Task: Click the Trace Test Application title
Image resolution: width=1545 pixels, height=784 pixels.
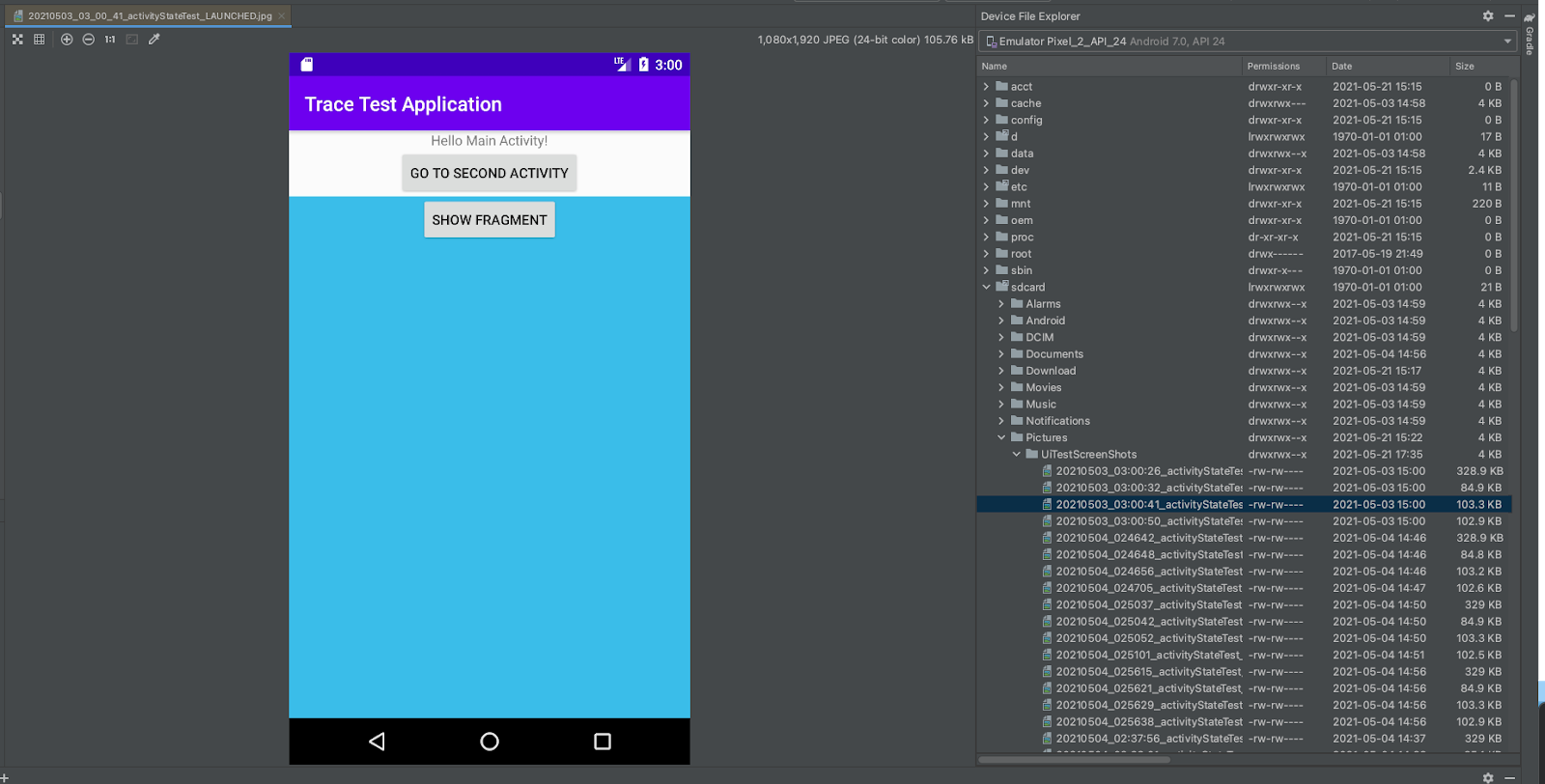Action: point(404,104)
